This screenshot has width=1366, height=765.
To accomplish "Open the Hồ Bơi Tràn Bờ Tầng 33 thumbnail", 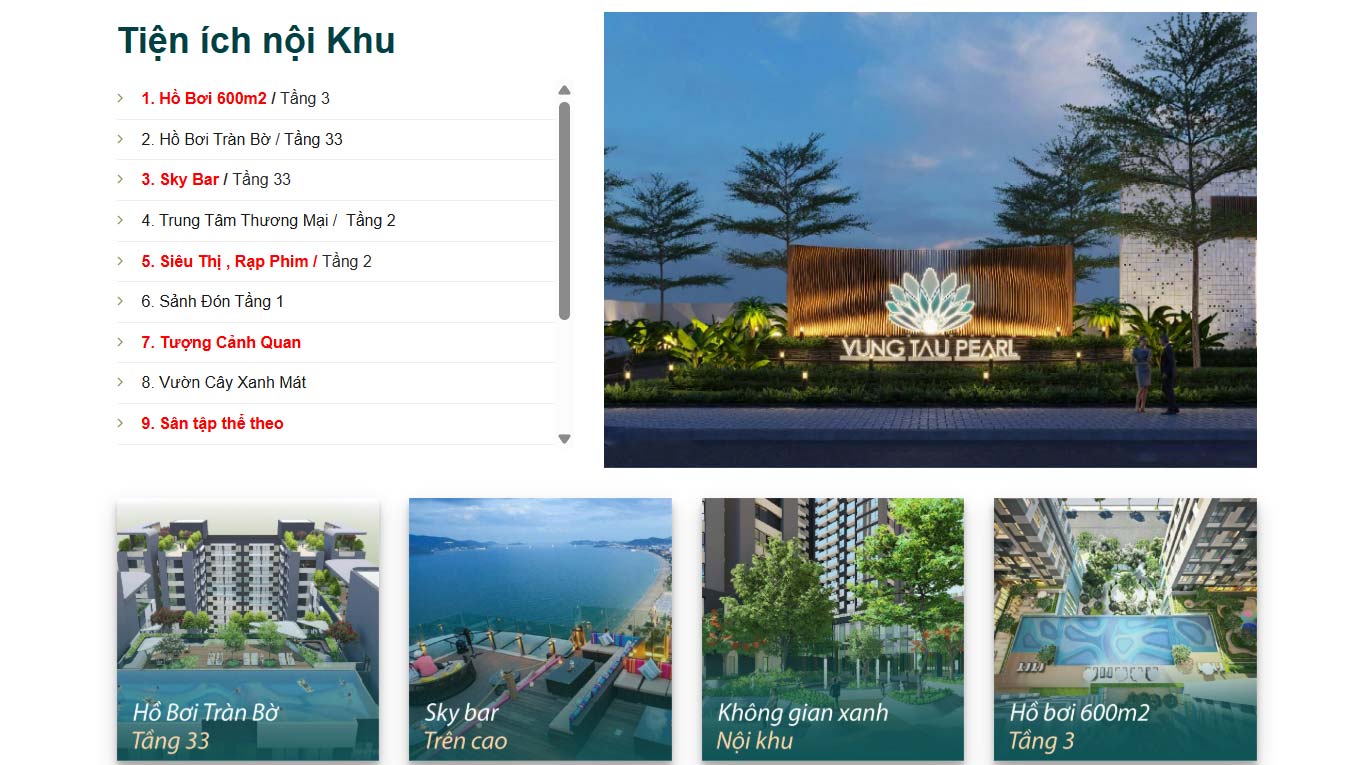I will [248, 629].
